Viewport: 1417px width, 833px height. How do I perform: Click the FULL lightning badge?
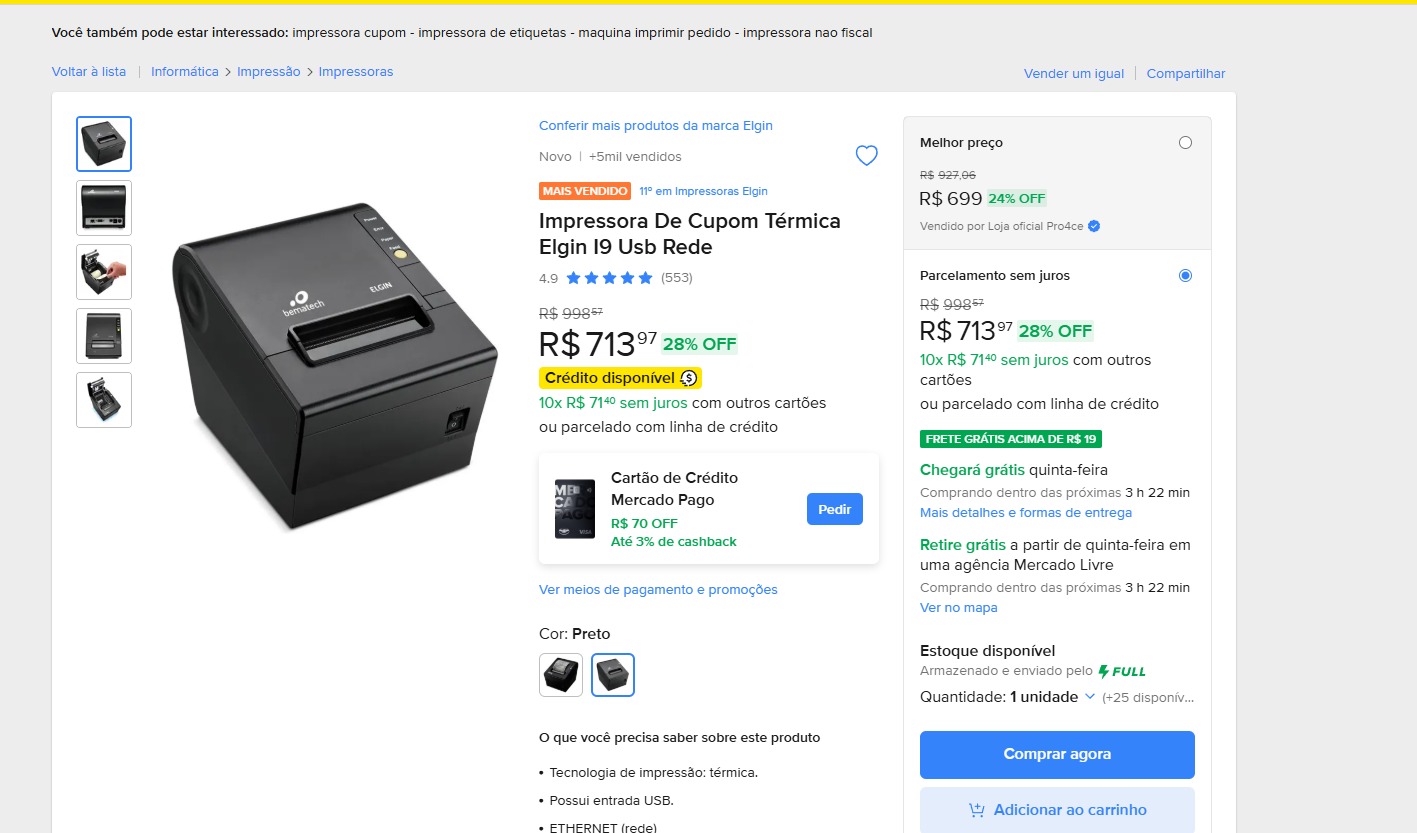click(x=1122, y=671)
